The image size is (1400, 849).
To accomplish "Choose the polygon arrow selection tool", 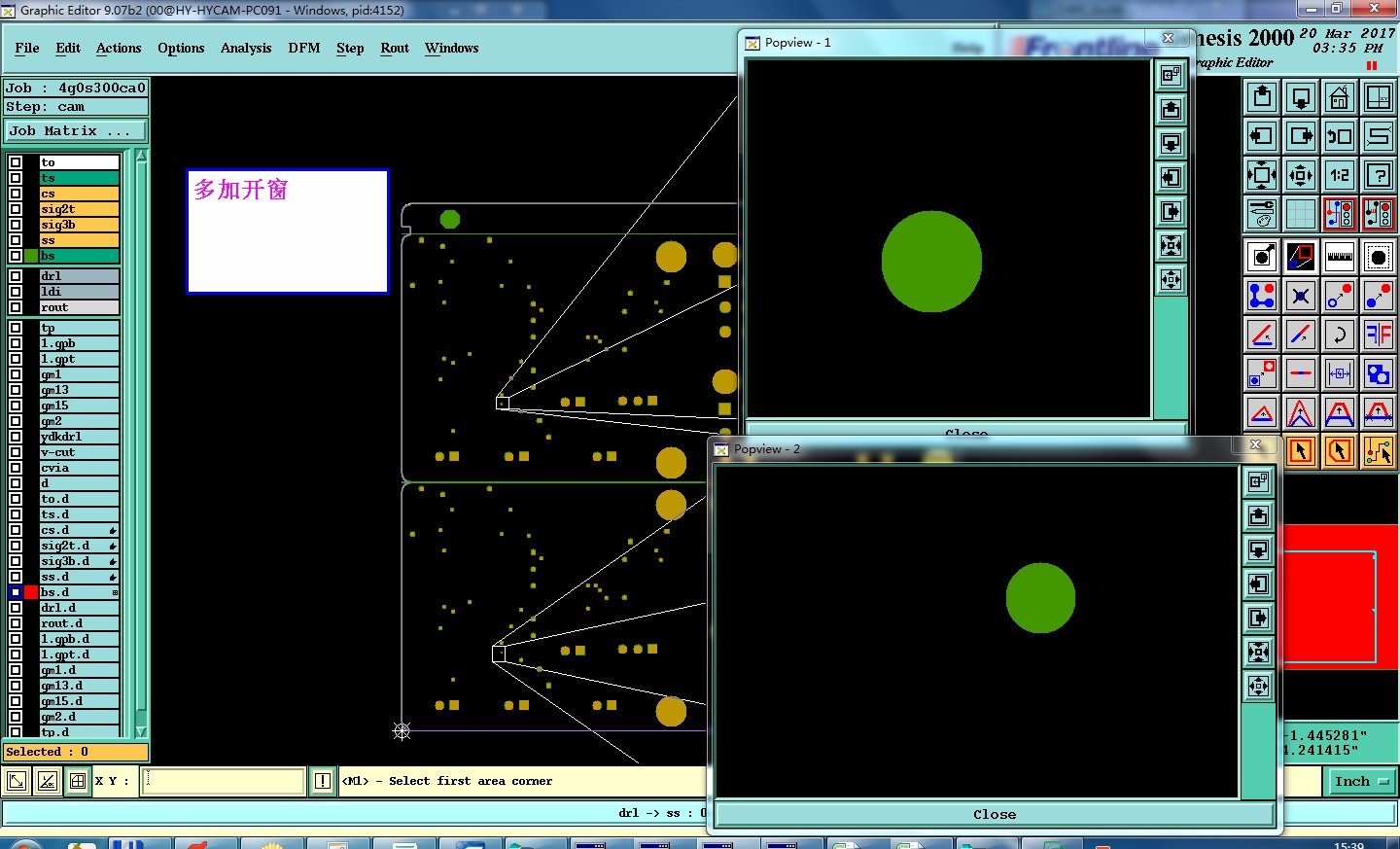I will pos(1340,451).
